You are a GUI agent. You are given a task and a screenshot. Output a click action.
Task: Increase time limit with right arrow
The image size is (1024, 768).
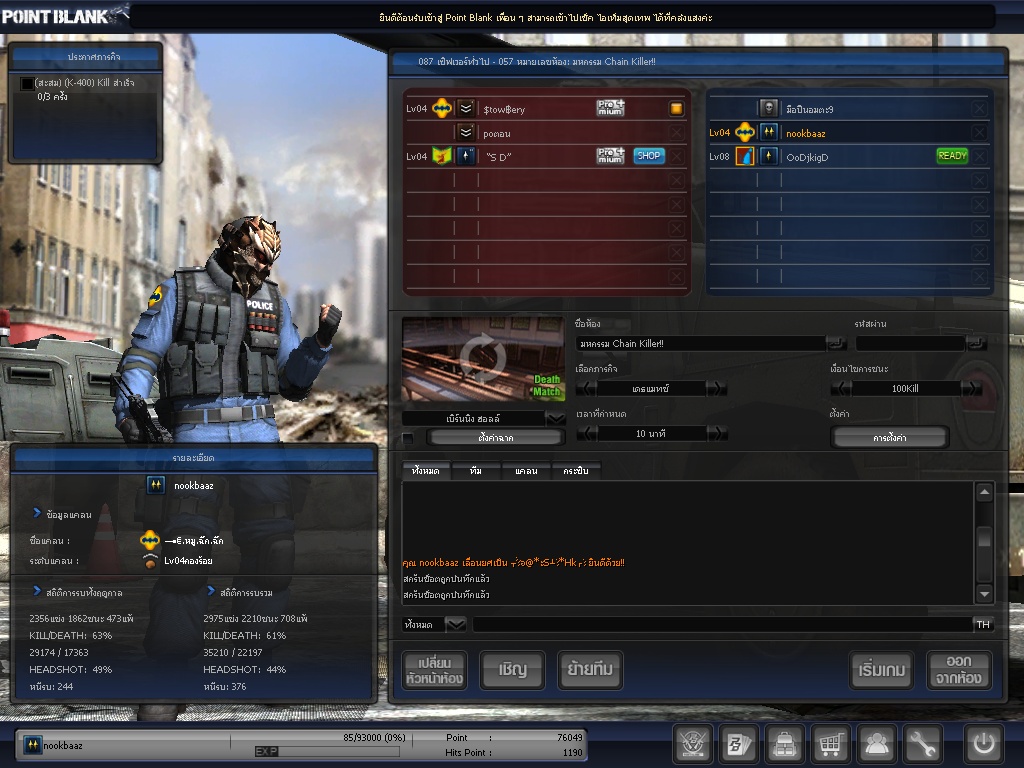(x=716, y=434)
